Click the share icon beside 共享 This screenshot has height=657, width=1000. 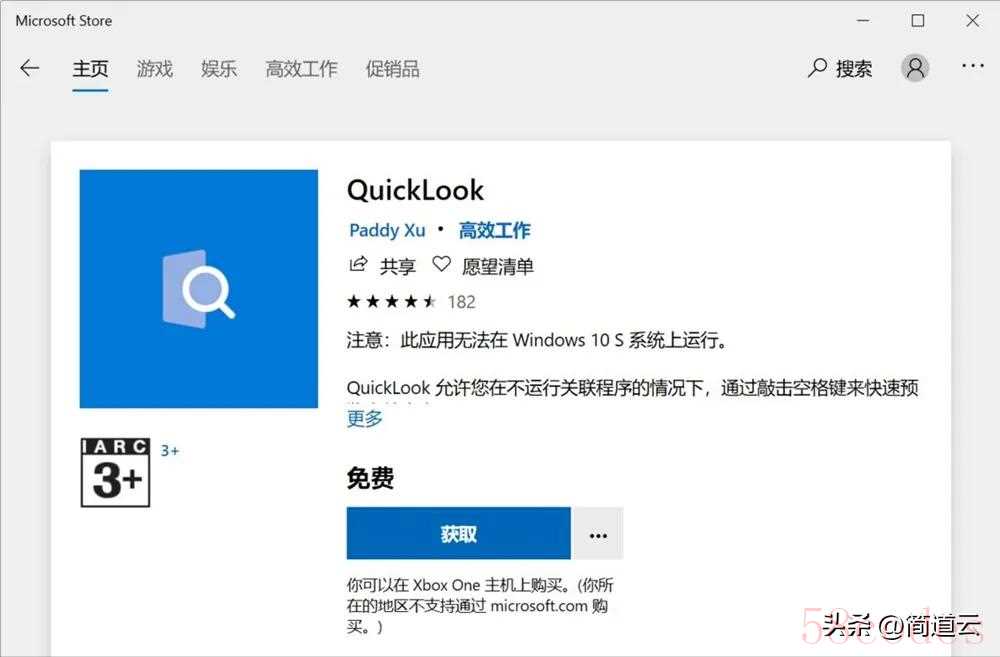coord(358,265)
